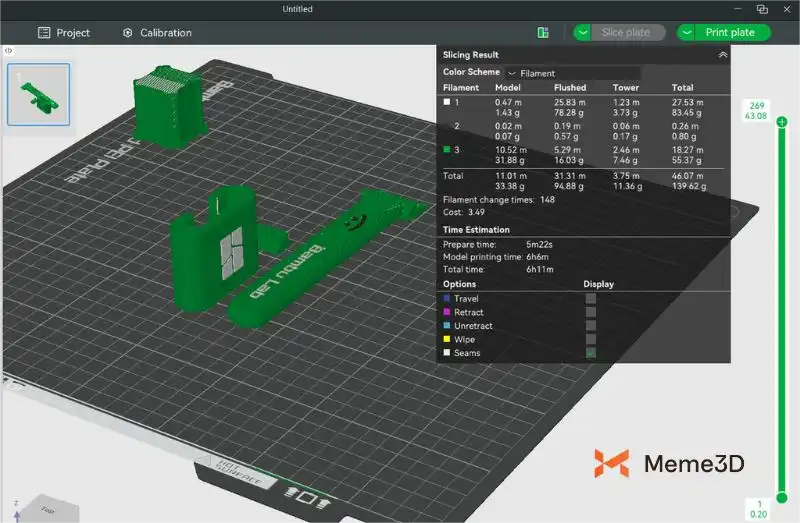Switch to the Calibration tab
Viewport: 800px width, 523px height.
(x=156, y=33)
